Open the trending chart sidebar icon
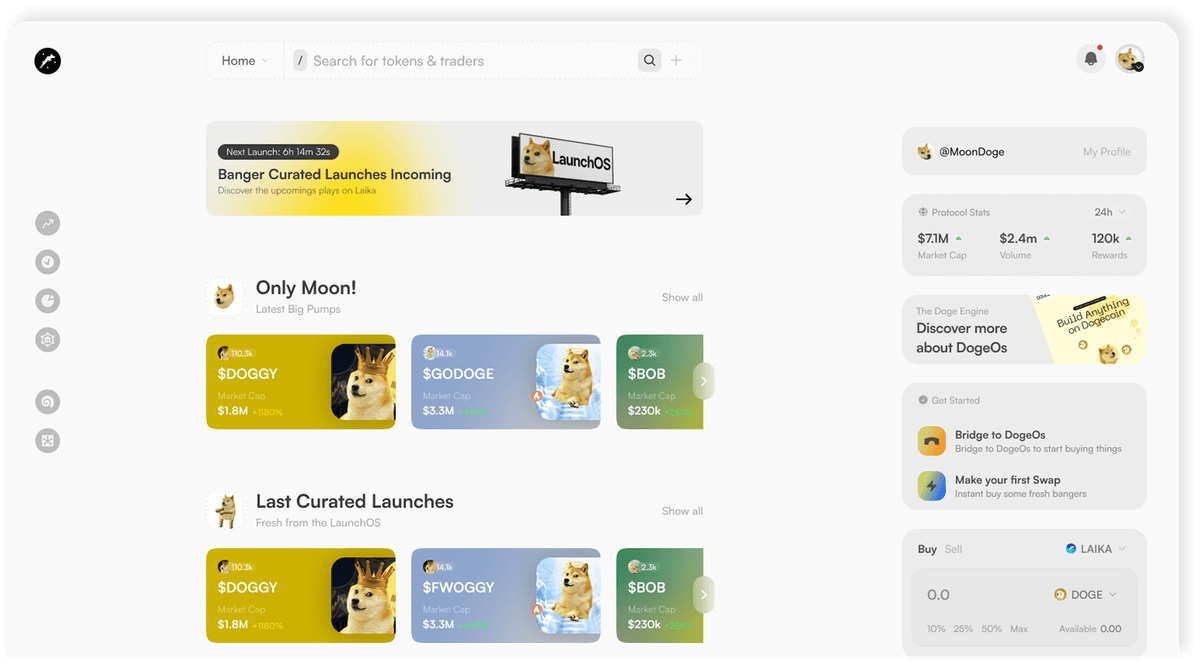 pyautogui.click(x=47, y=223)
